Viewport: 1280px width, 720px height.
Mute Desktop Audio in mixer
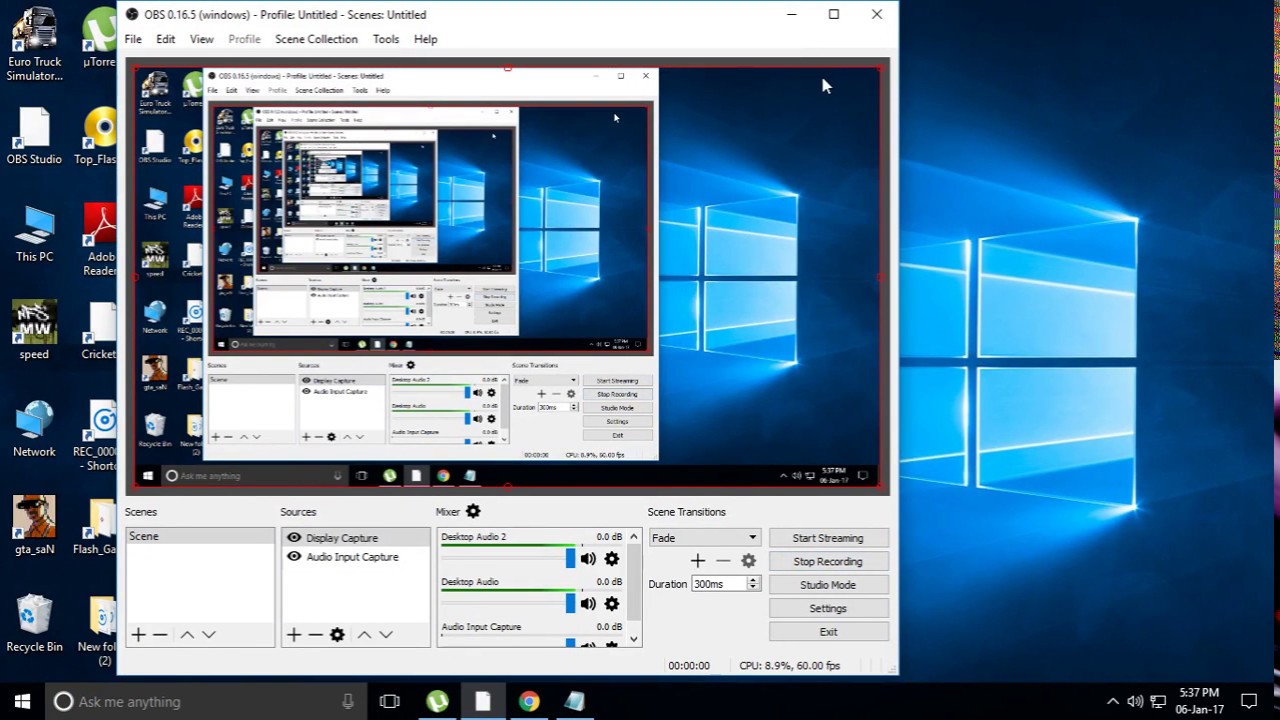tap(588, 604)
